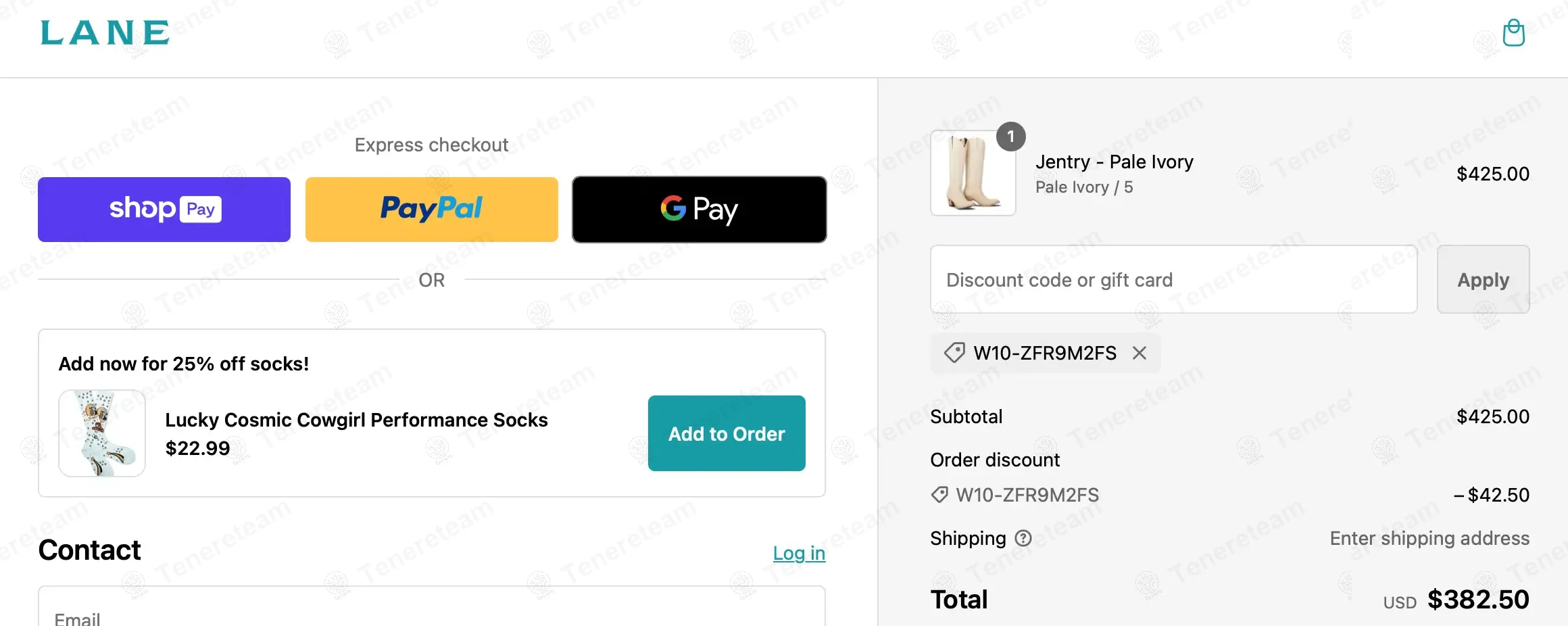Pay with Shop Pay
Viewport: 1568px width, 626px height.
(x=164, y=210)
